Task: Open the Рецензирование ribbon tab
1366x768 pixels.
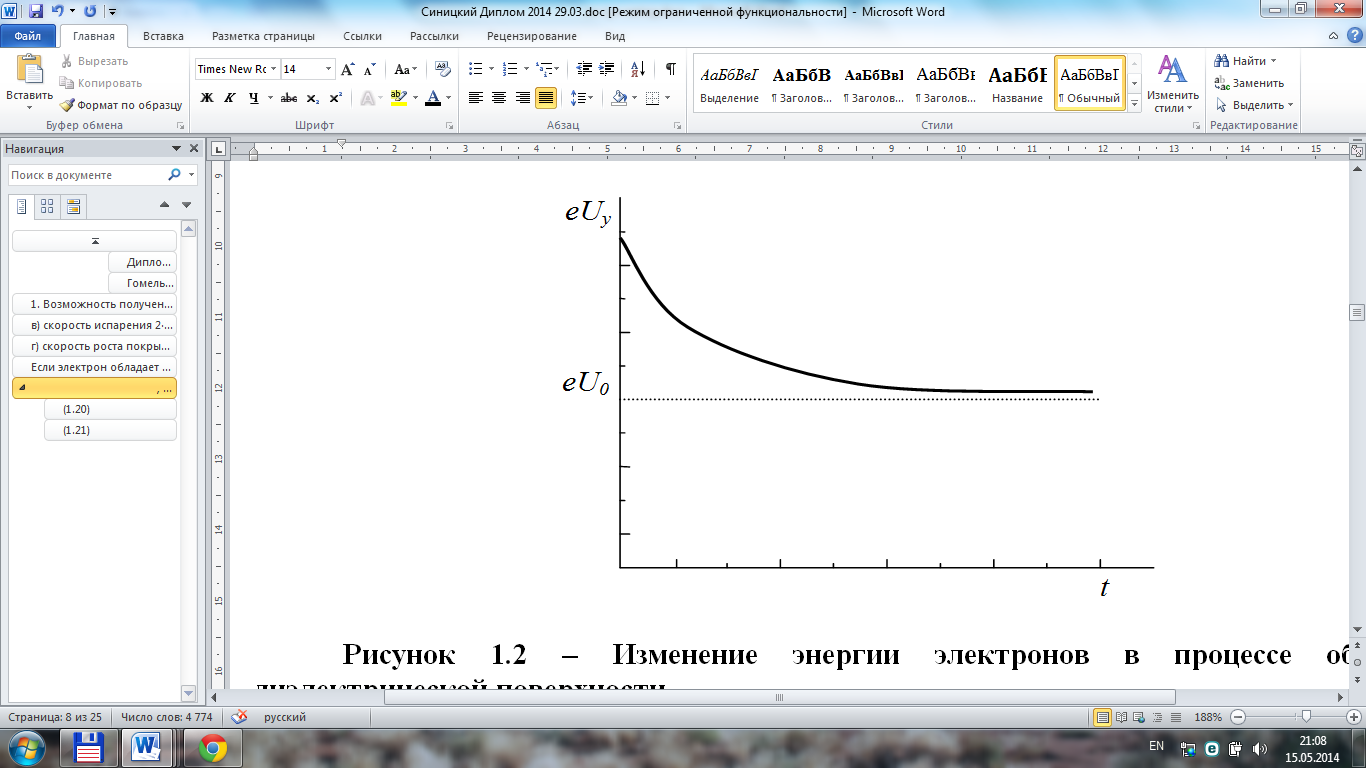Action: (531, 36)
